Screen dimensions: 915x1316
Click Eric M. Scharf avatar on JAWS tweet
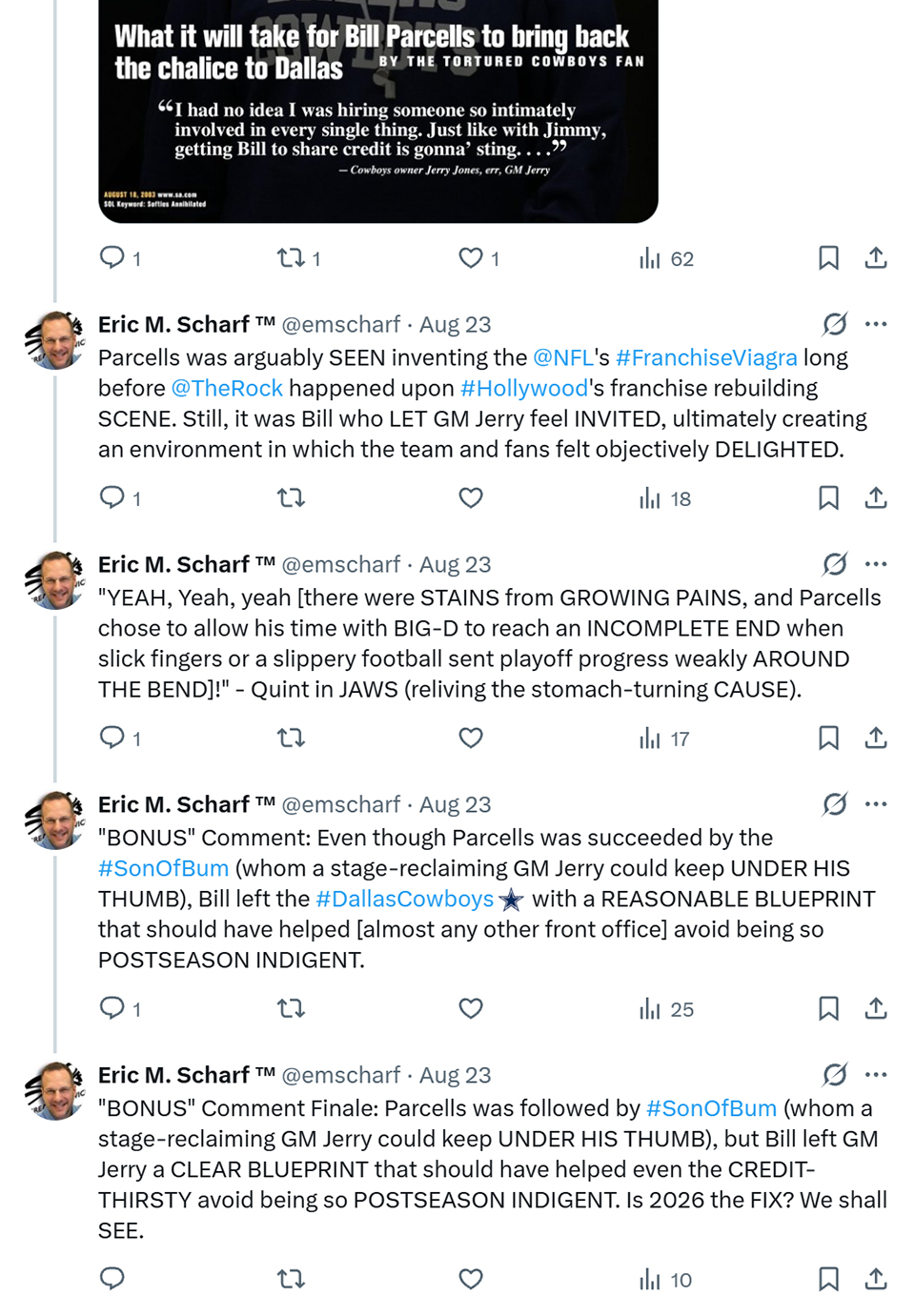55,580
